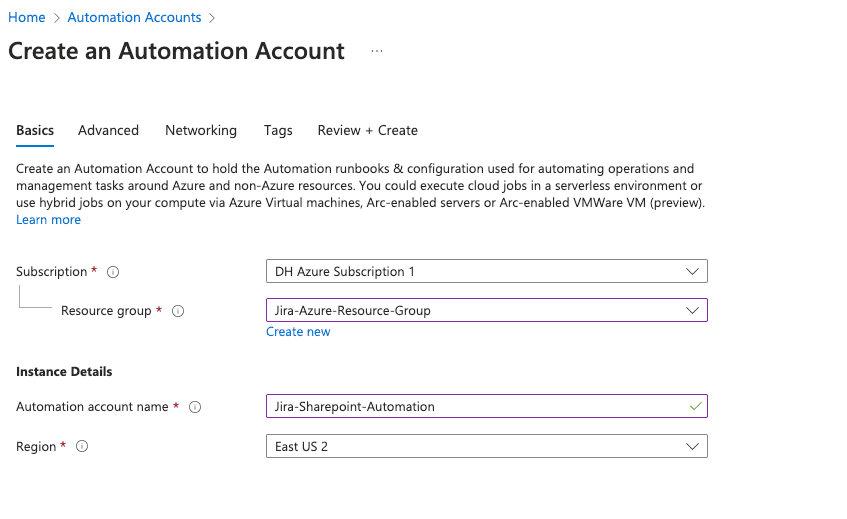The height and width of the screenshot is (519, 847).
Task: Click the Automation account name label
Action: 92,407
